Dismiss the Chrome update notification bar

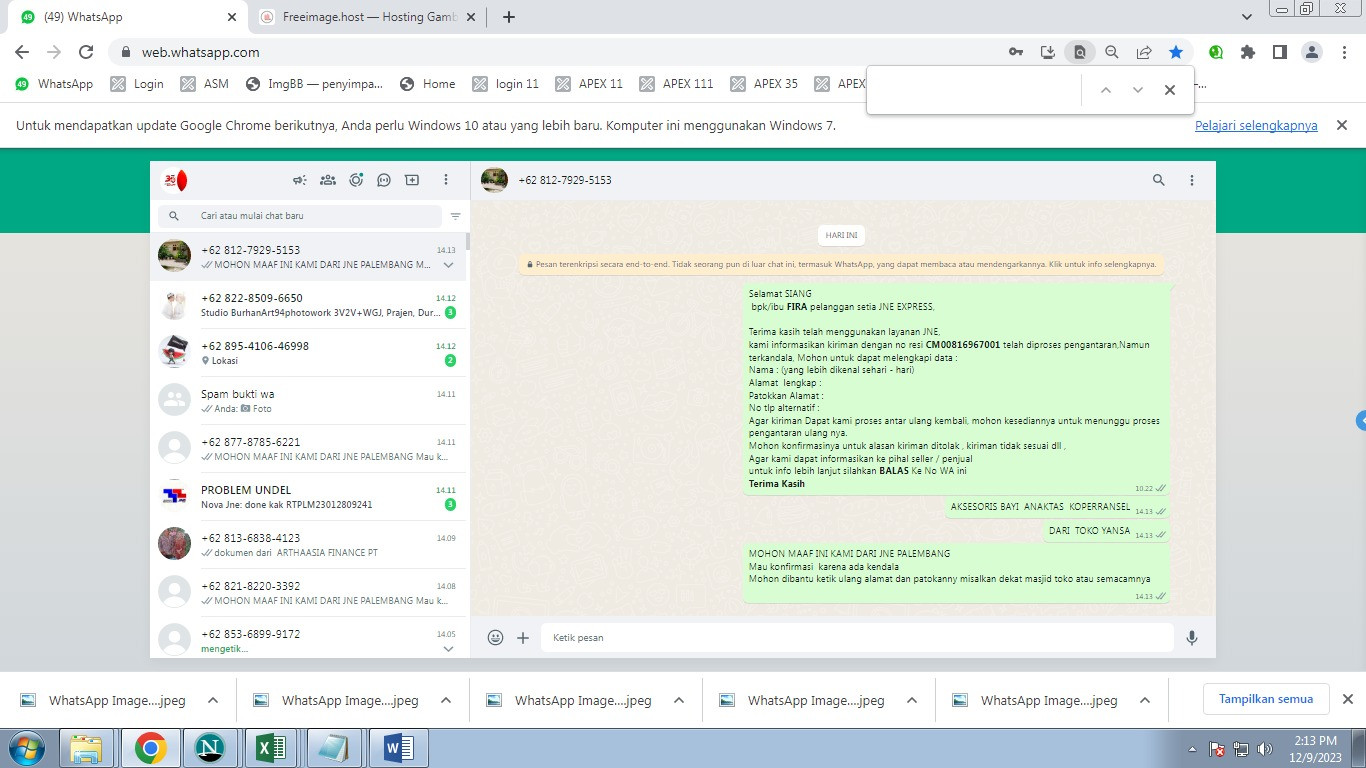tap(1343, 125)
